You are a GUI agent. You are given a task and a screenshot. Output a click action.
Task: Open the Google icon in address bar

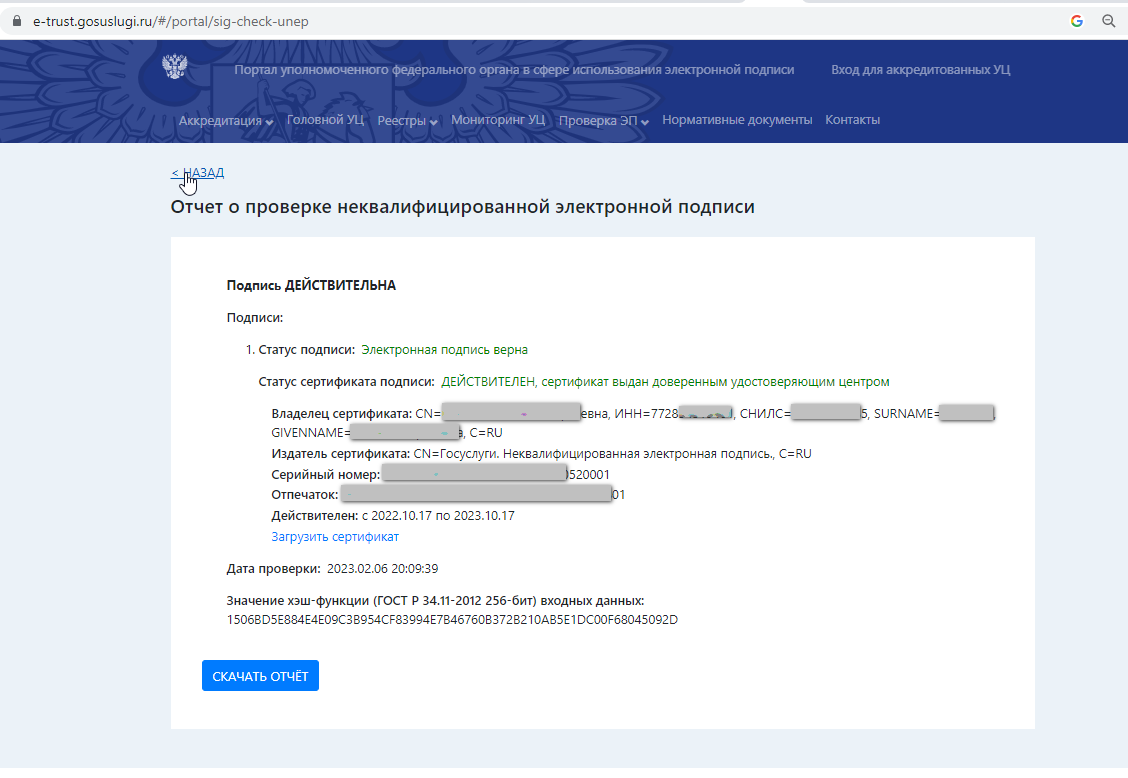click(x=1077, y=21)
